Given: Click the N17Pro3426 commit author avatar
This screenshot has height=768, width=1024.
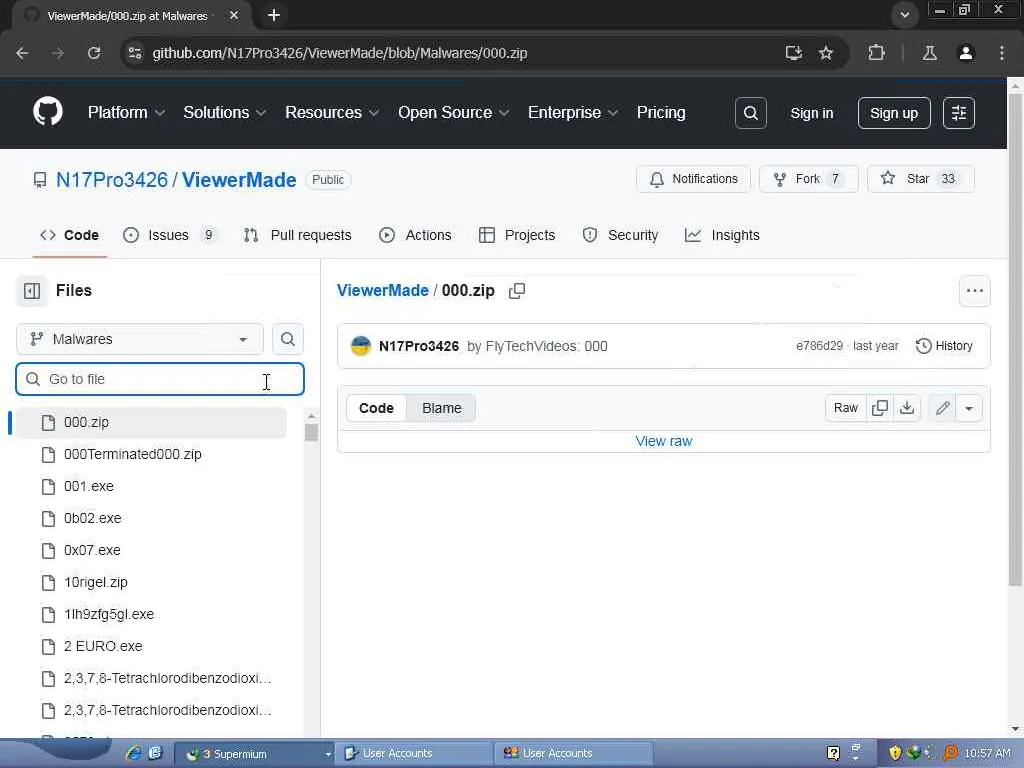Looking at the screenshot, I should coord(360,346).
